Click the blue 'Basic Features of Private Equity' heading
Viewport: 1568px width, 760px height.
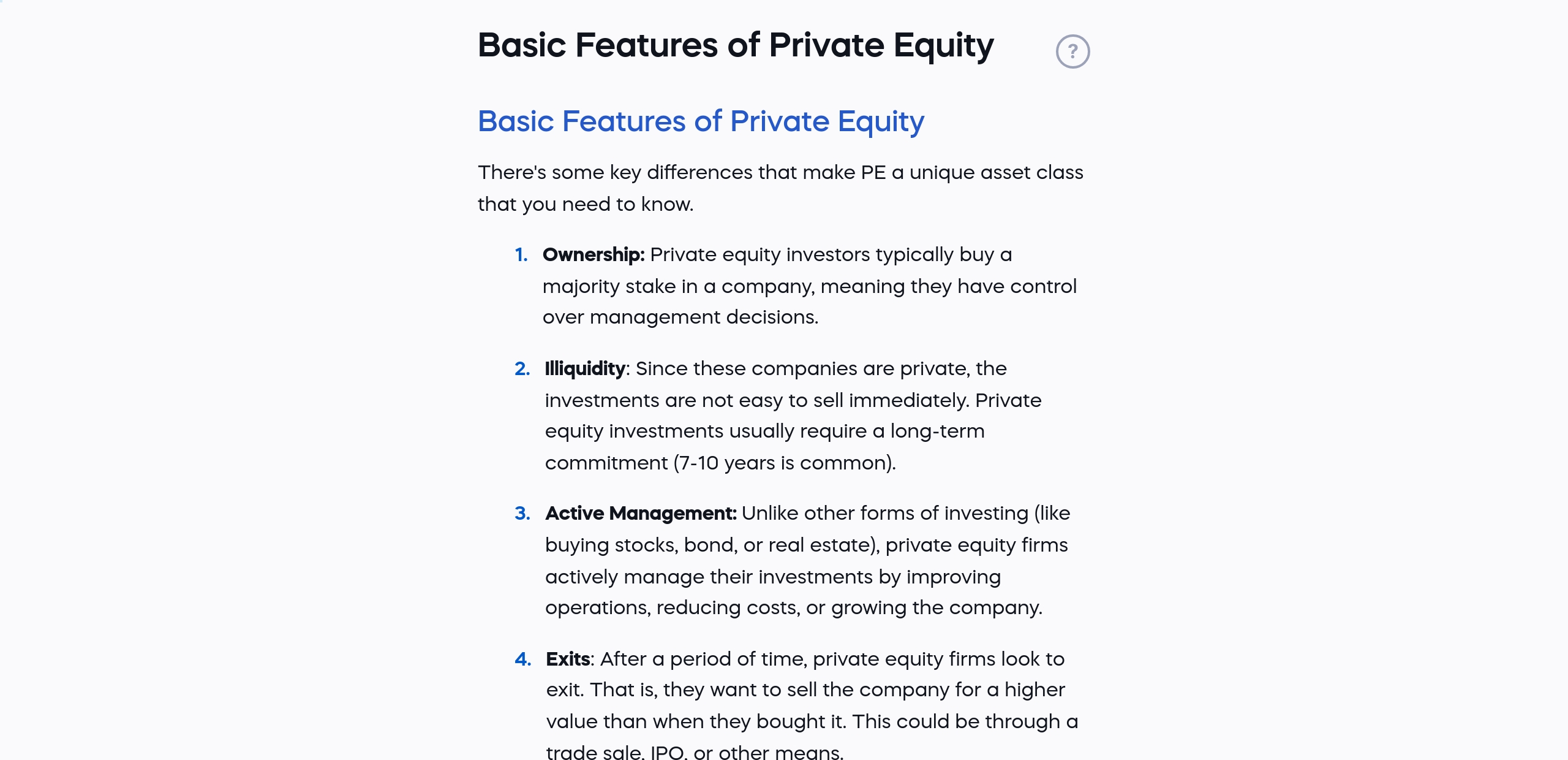pyautogui.click(x=701, y=121)
